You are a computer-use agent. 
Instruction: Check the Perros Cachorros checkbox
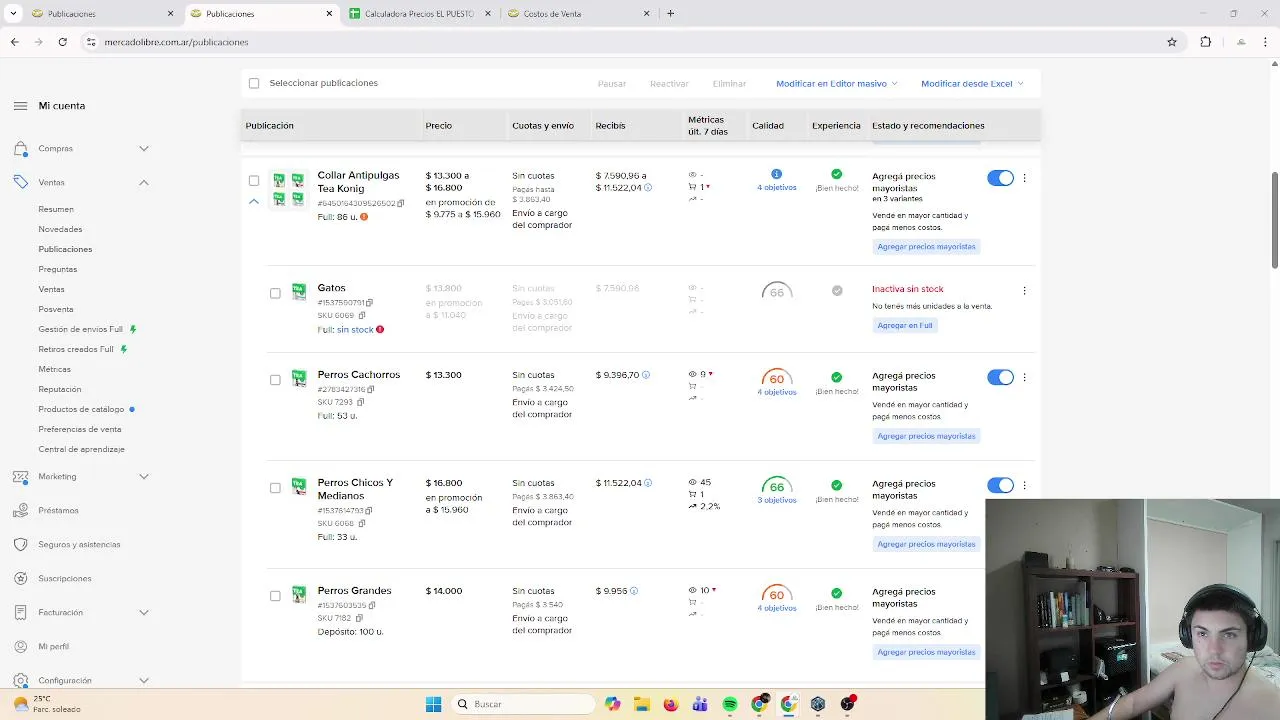click(275, 380)
